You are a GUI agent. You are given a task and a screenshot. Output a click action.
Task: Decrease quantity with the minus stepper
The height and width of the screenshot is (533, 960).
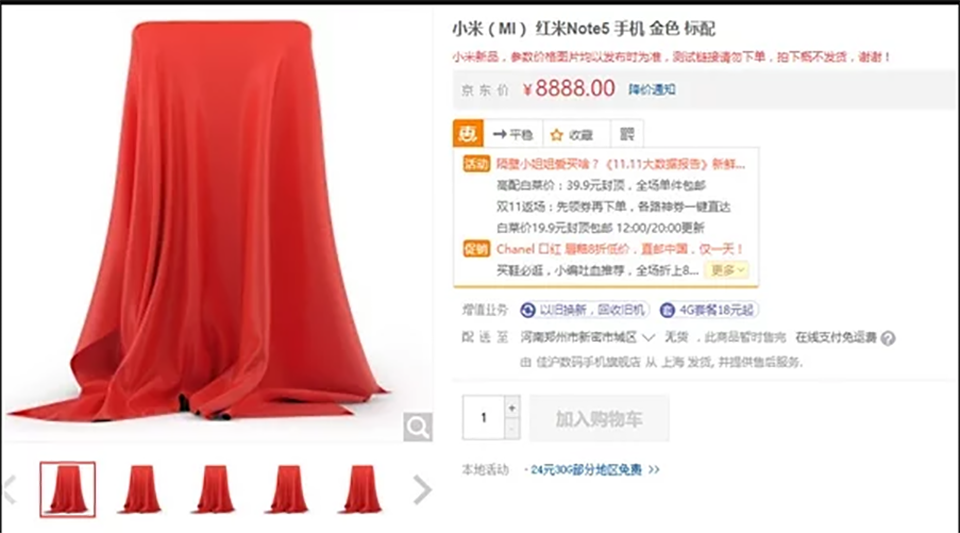pyautogui.click(x=512, y=429)
